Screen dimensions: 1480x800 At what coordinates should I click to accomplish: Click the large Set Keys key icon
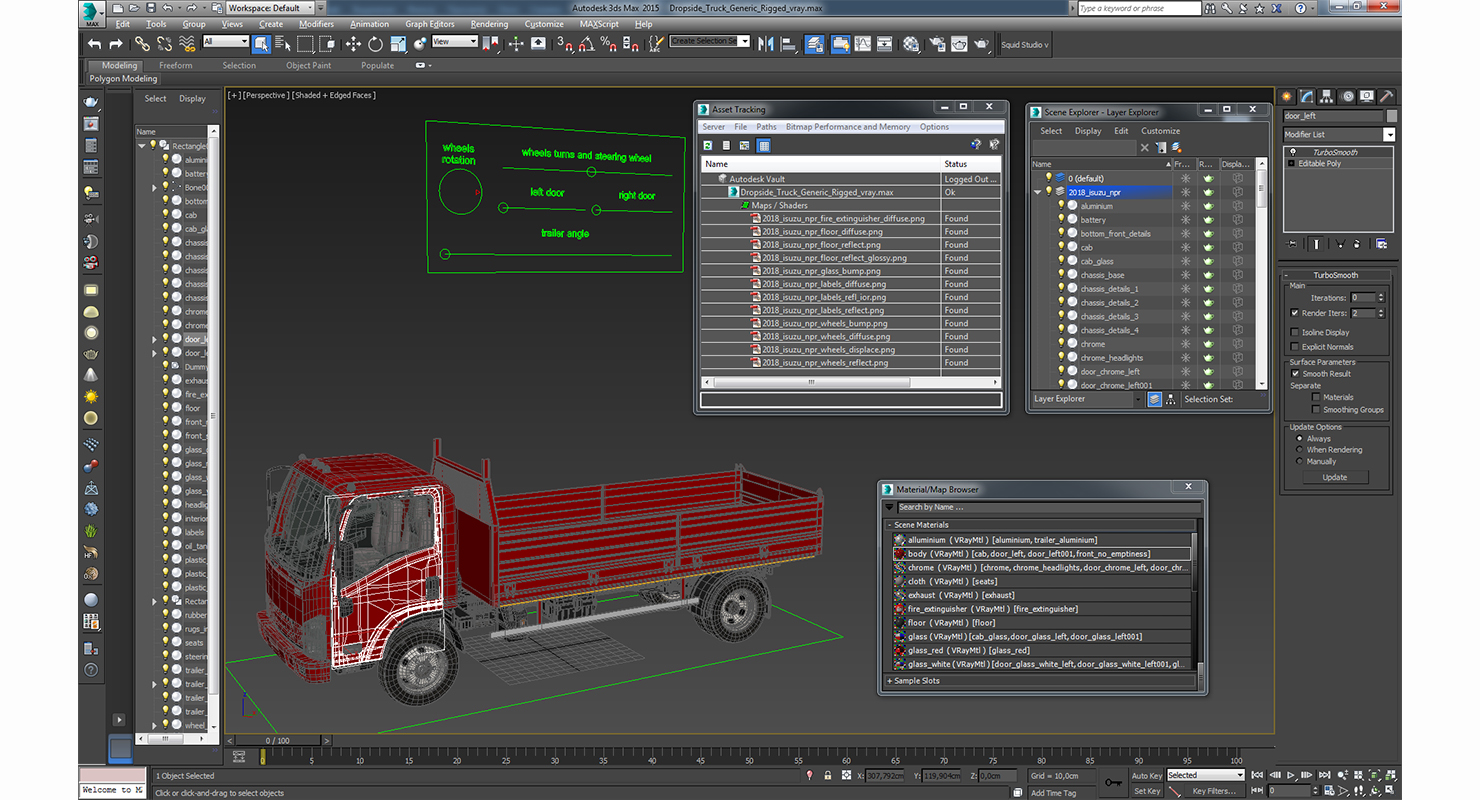(x=1114, y=782)
